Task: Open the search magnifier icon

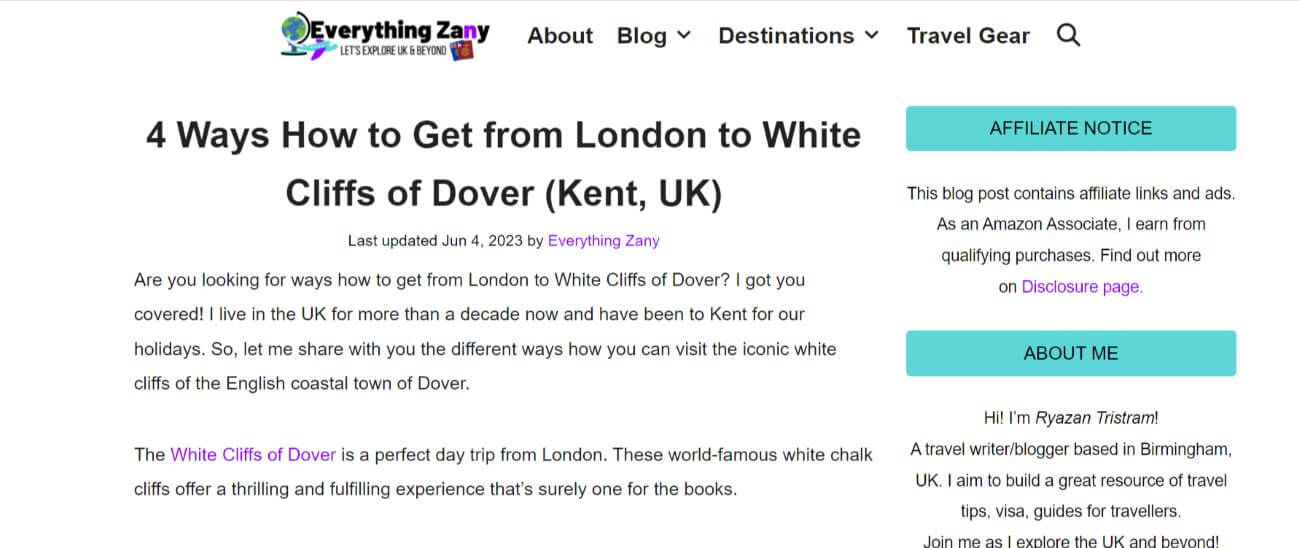Action: point(1068,36)
